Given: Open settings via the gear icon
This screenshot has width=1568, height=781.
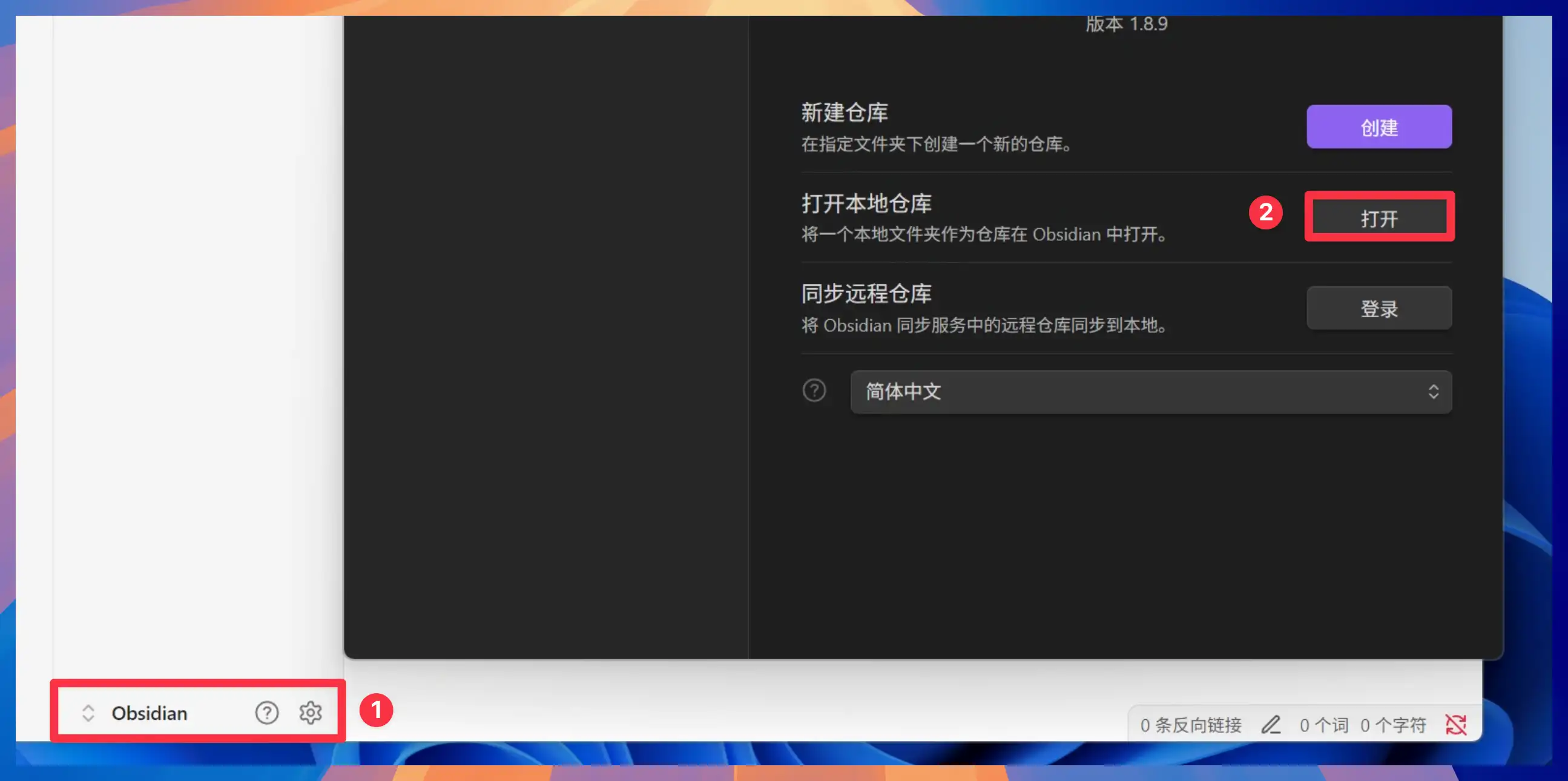Looking at the screenshot, I should coord(311,712).
